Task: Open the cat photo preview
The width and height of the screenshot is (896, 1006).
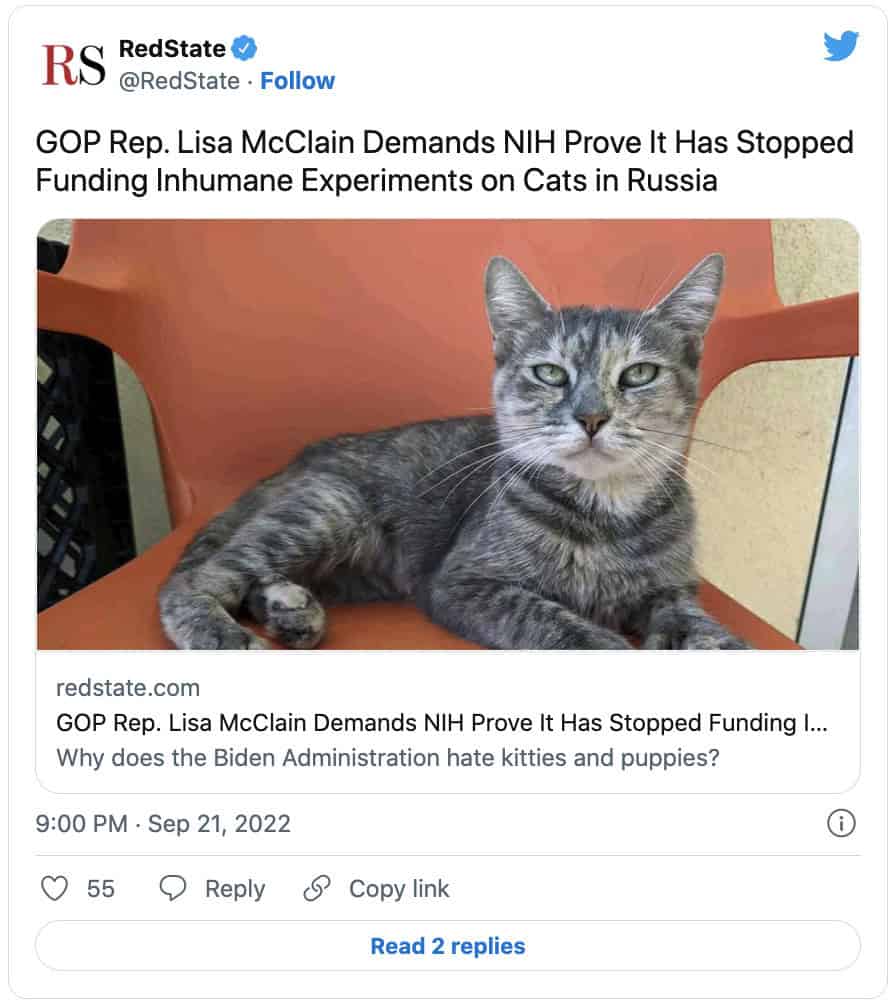Action: click(448, 434)
